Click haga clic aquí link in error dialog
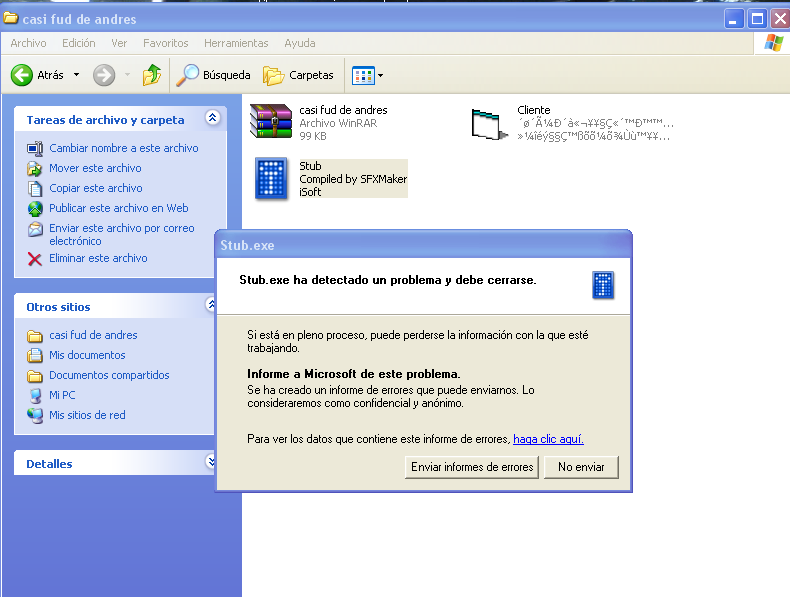This screenshot has height=597, width=790. tap(548, 439)
